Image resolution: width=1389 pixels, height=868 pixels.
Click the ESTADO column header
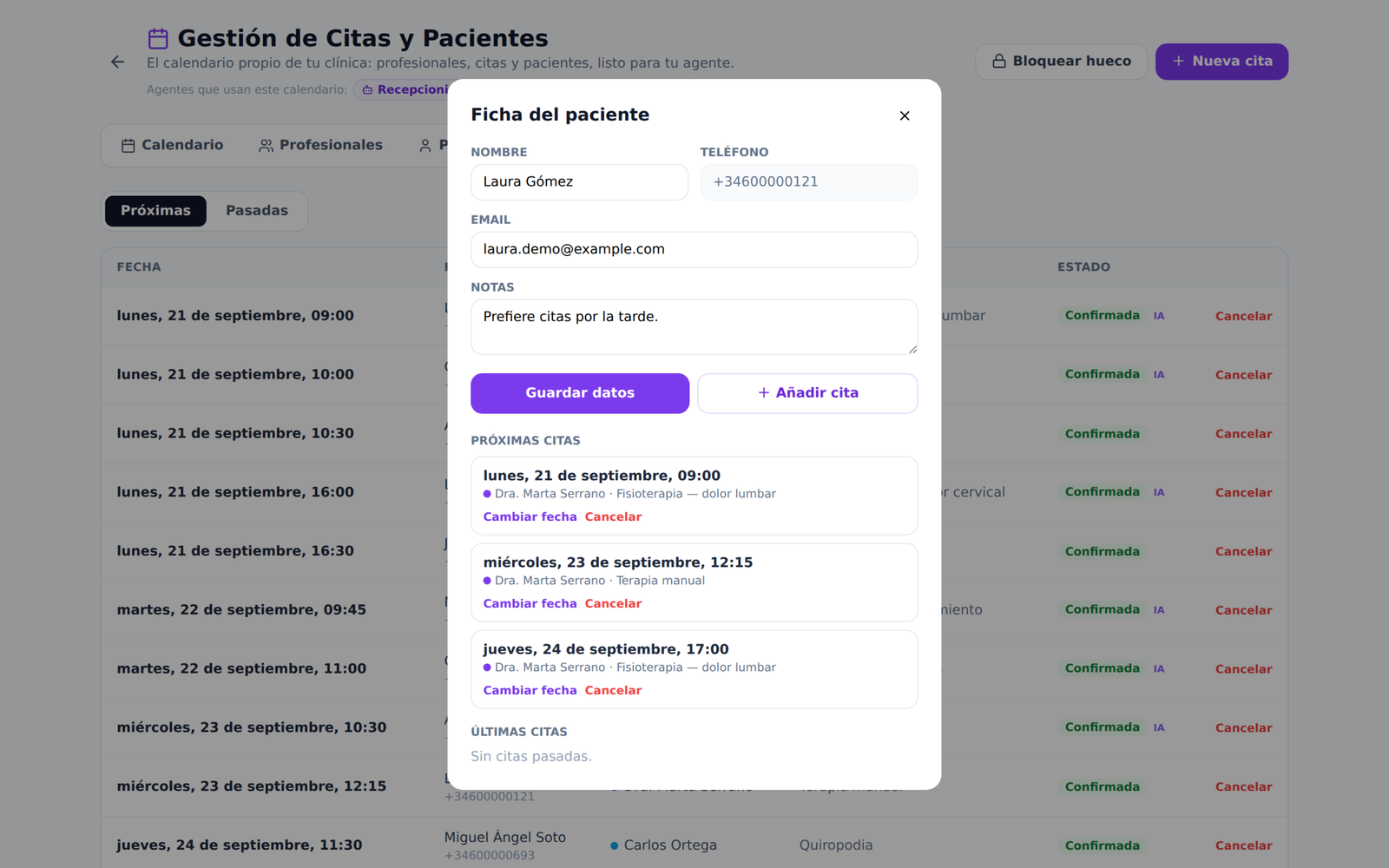coord(1083,267)
